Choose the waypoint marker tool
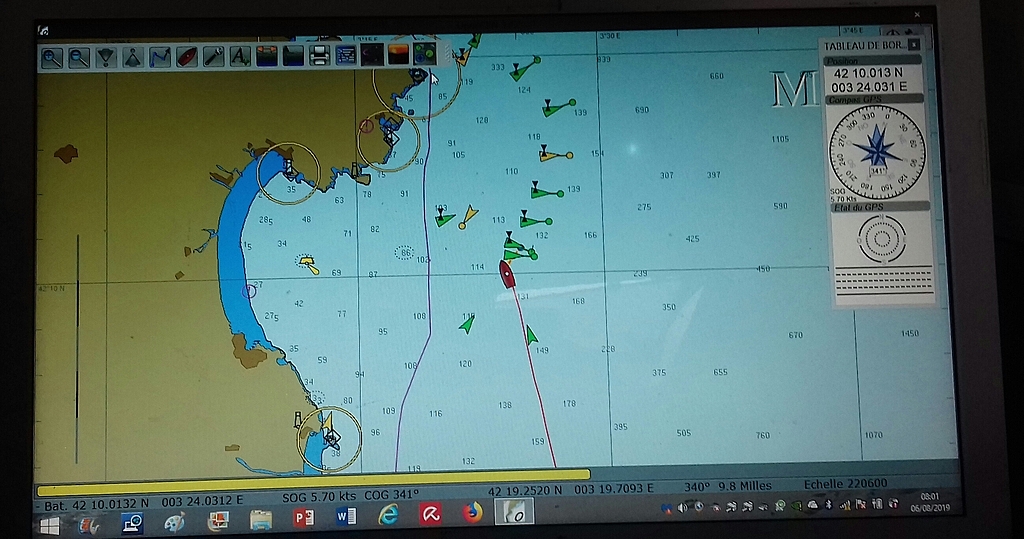This screenshot has width=1024, height=539. click(x=106, y=57)
